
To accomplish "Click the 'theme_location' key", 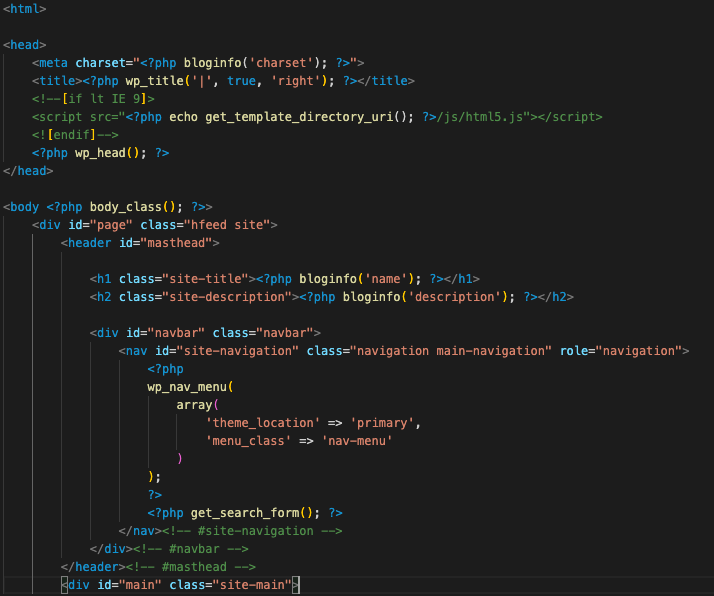I will click(x=263, y=423).
